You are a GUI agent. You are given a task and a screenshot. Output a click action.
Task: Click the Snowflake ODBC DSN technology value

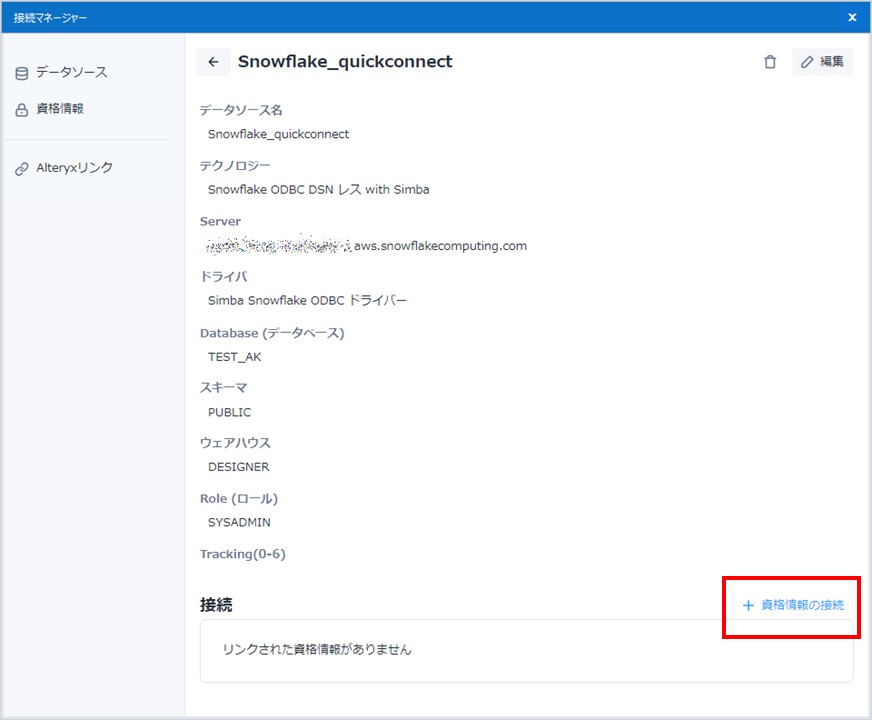tap(318, 189)
